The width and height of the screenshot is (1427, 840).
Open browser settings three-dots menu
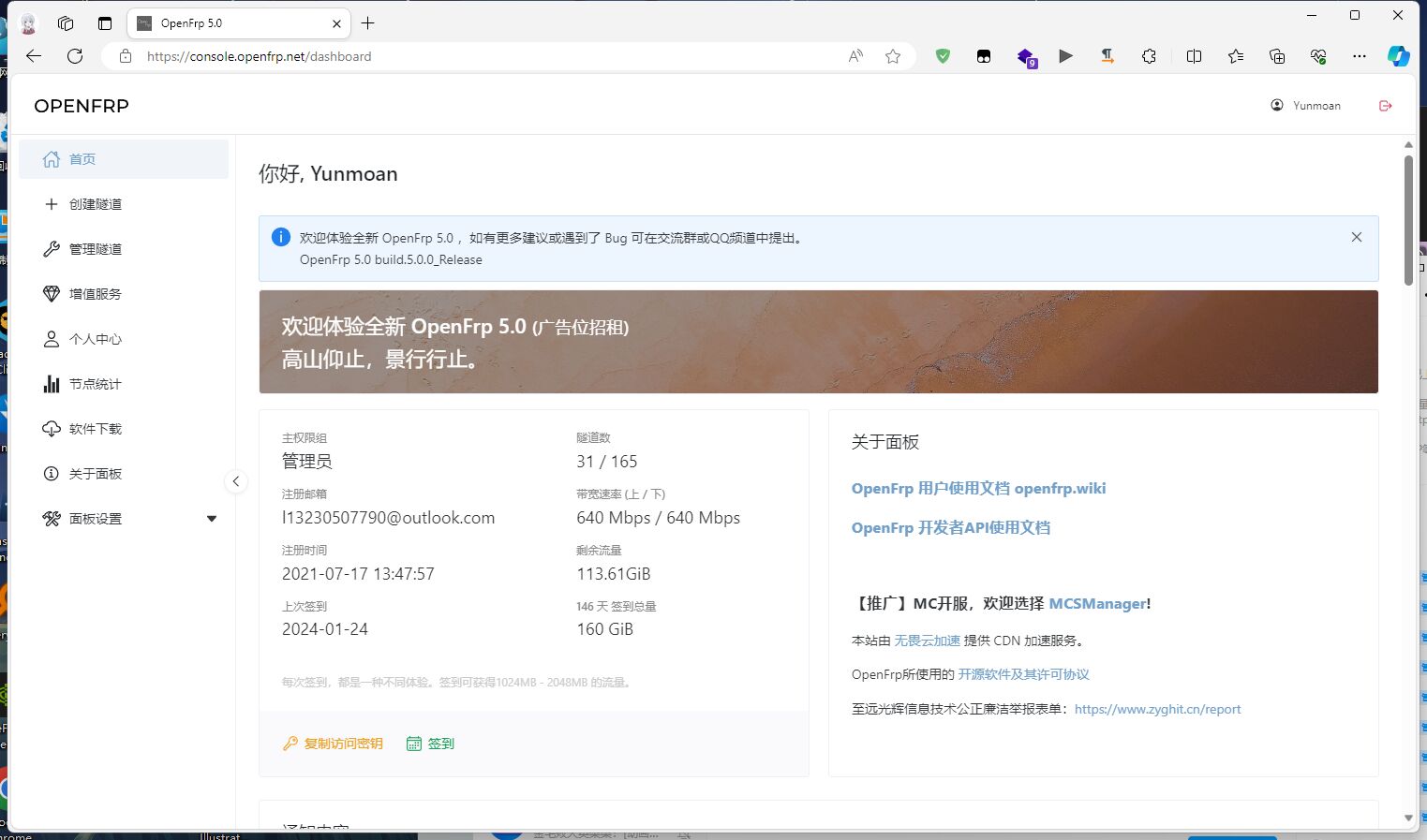1360,56
